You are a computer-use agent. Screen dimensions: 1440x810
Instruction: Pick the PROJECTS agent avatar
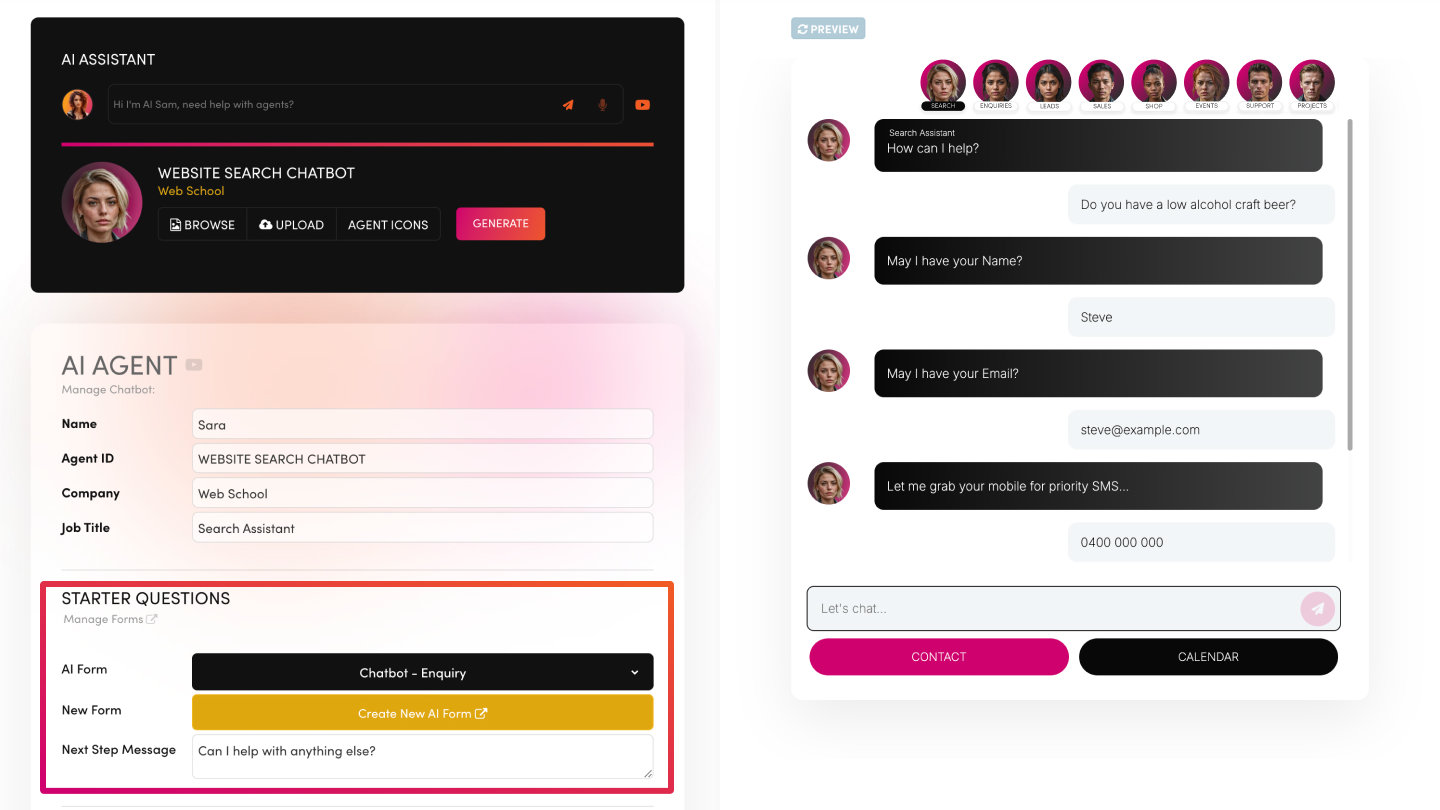coord(1312,84)
